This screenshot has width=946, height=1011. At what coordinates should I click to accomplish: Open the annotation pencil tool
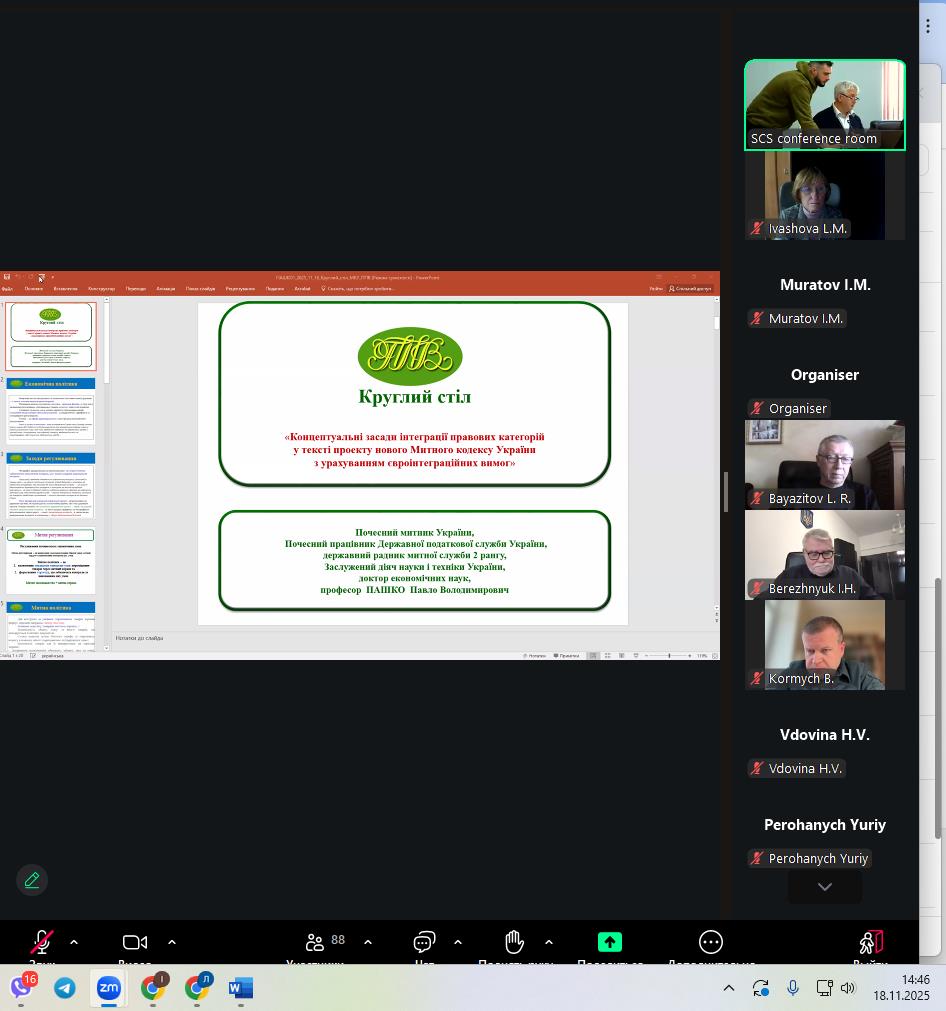click(x=32, y=880)
